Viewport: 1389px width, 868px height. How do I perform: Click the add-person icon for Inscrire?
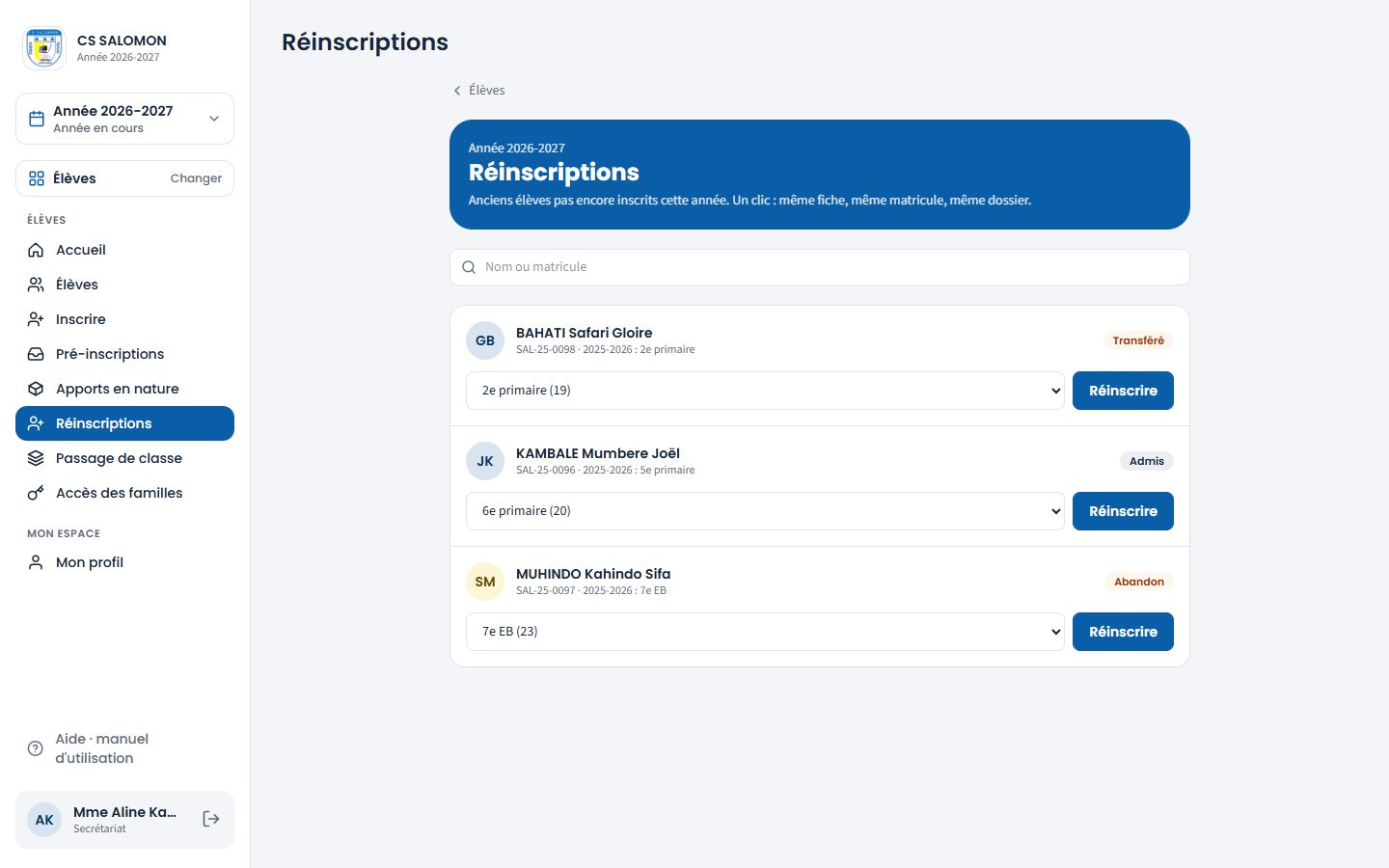(x=36, y=319)
